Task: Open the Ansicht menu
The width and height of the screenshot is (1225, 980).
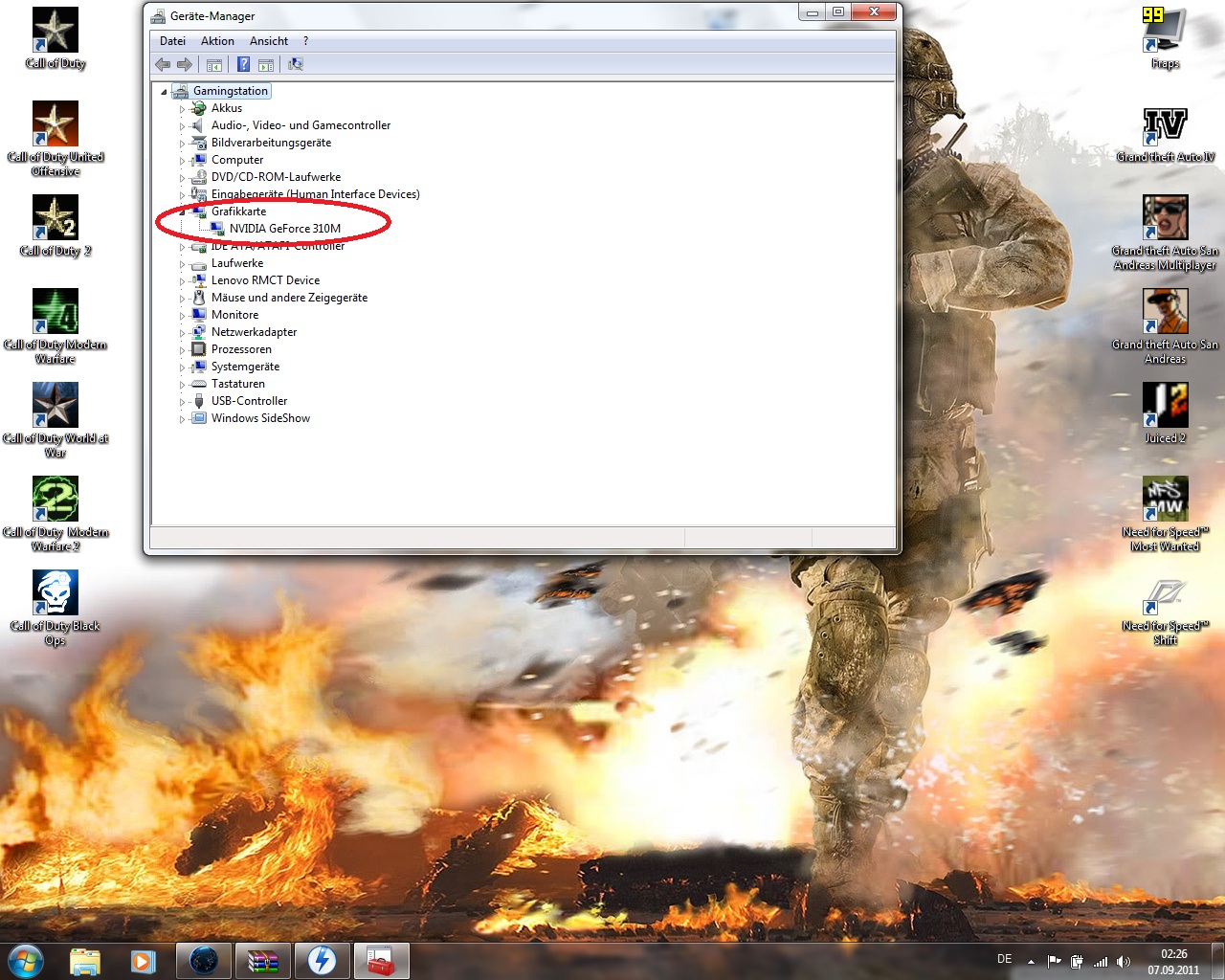Action: tap(268, 41)
